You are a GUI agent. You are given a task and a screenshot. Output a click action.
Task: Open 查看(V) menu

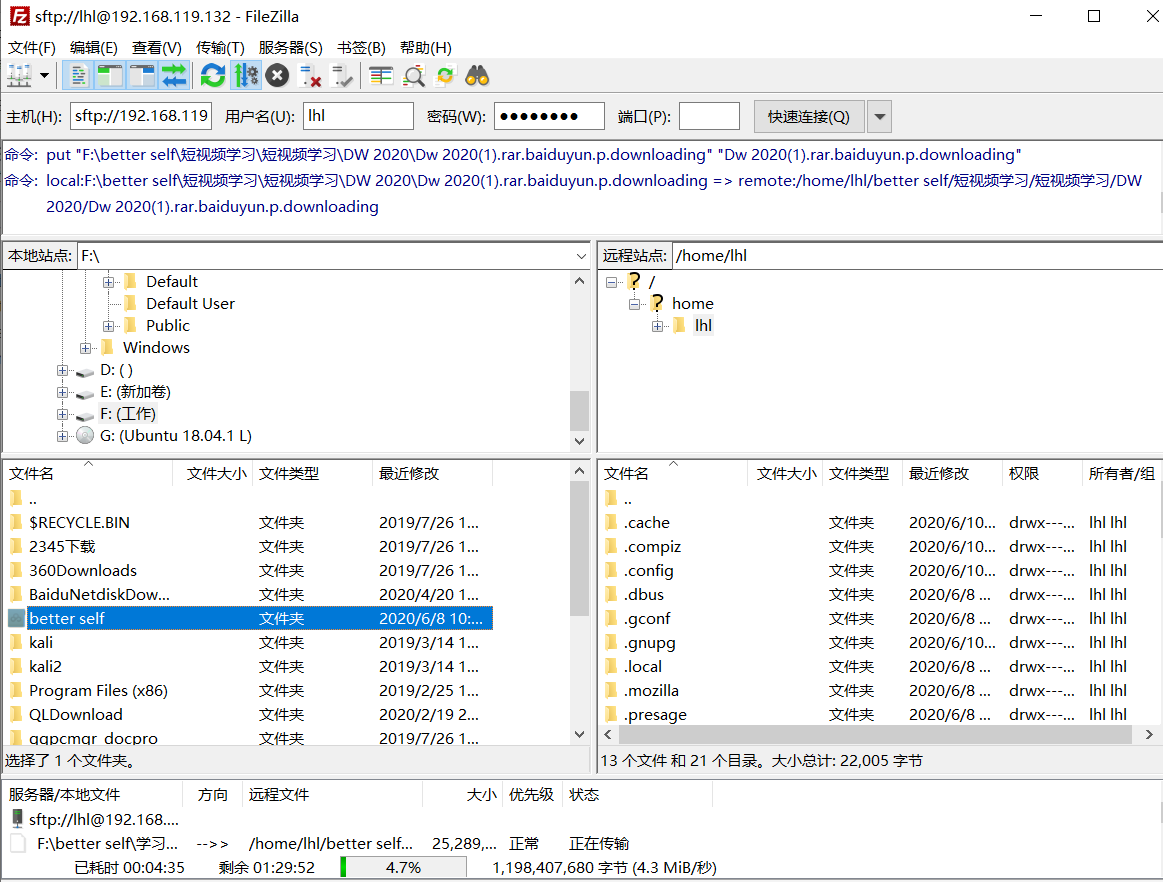click(x=157, y=47)
